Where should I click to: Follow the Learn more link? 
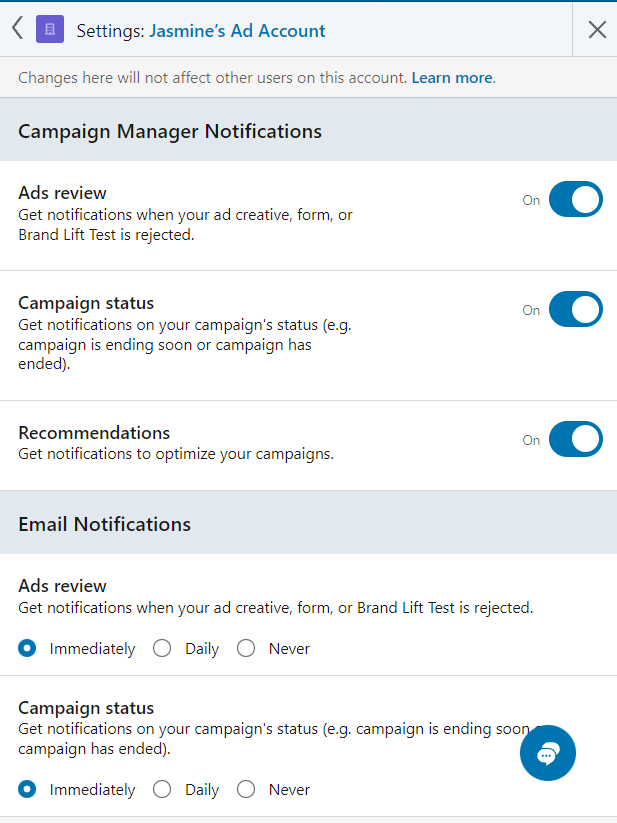click(x=452, y=78)
